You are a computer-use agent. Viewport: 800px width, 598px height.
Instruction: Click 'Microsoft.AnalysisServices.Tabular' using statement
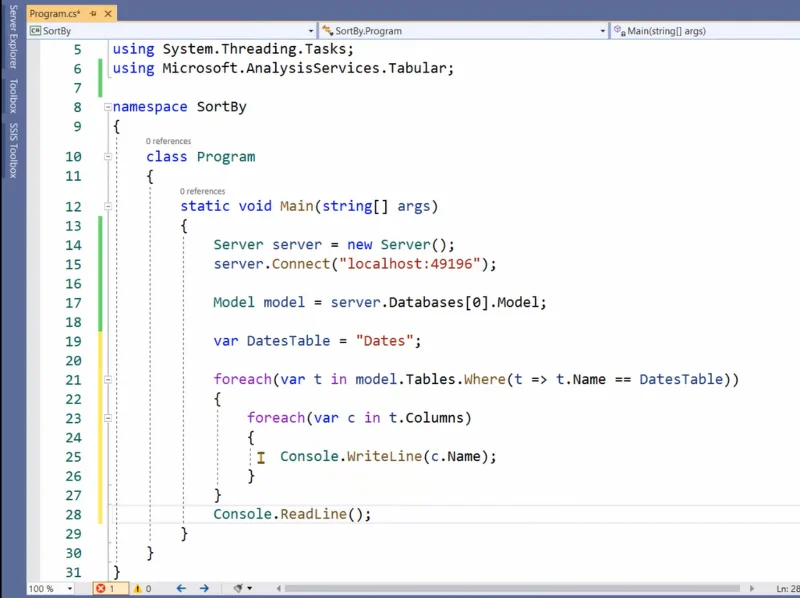(304, 68)
